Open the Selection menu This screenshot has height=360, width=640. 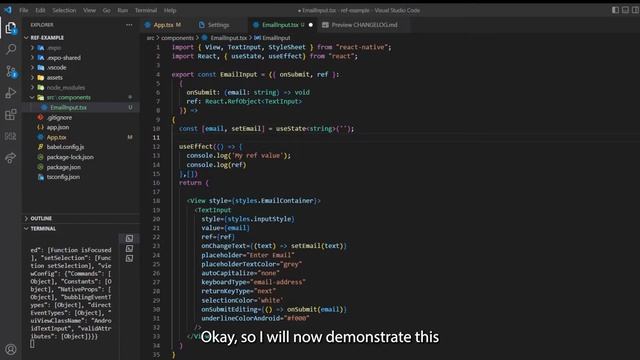(64, 10)
